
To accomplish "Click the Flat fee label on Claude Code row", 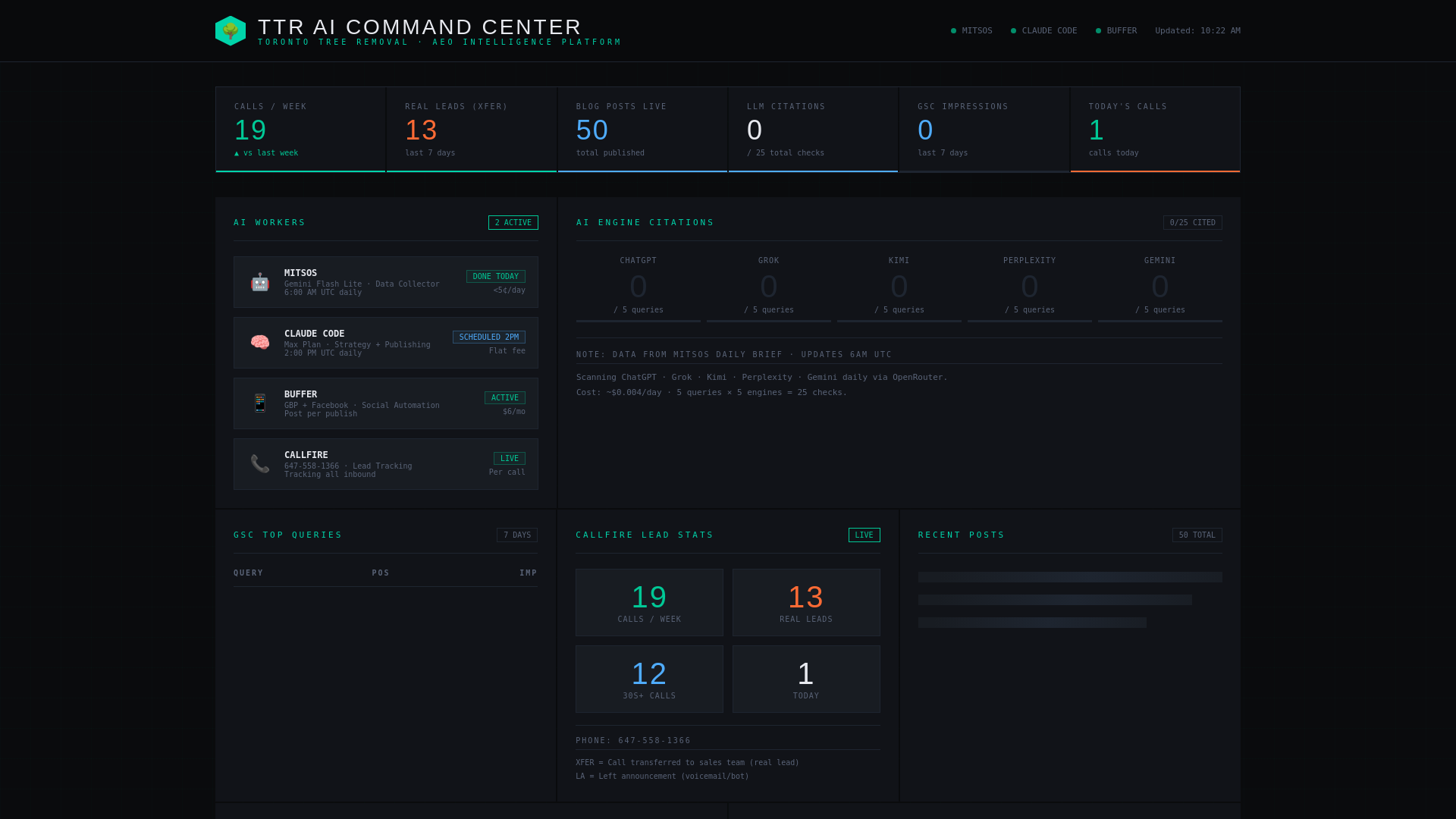I will tap(507, 351).
